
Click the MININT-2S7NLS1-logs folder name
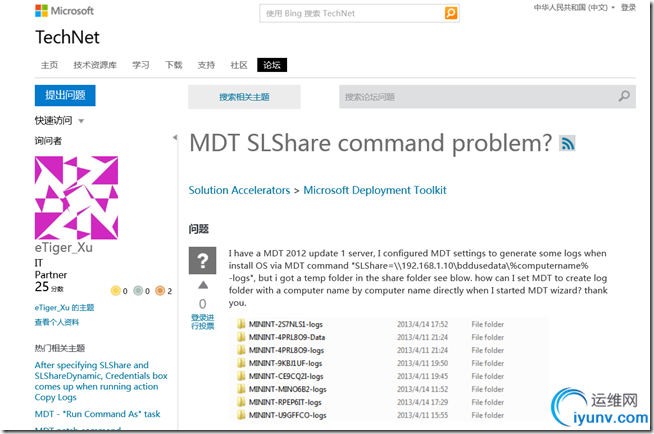[286, 324]
